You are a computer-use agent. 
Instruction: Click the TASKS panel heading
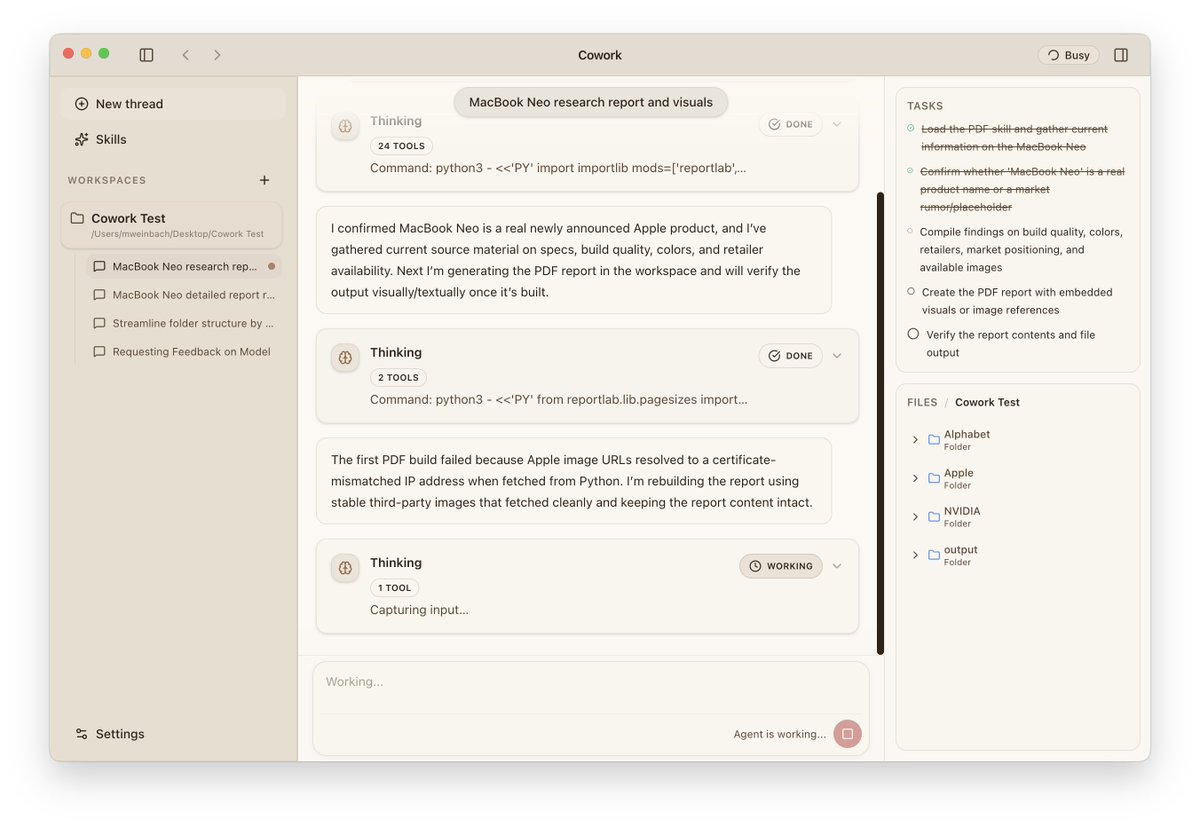coord(925,106)
